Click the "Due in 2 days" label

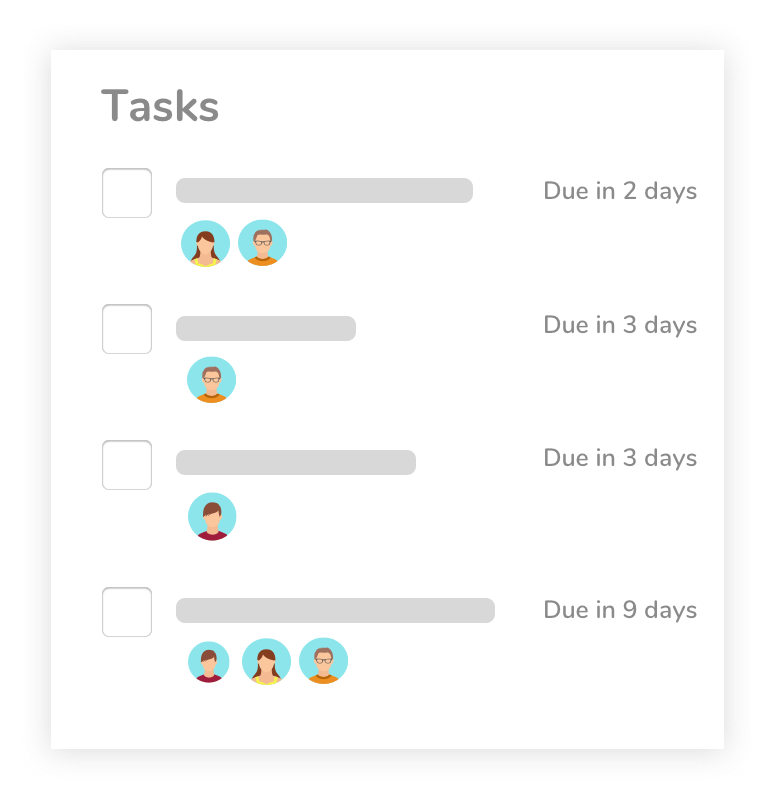pyautogui.click(x=620, y=191)
